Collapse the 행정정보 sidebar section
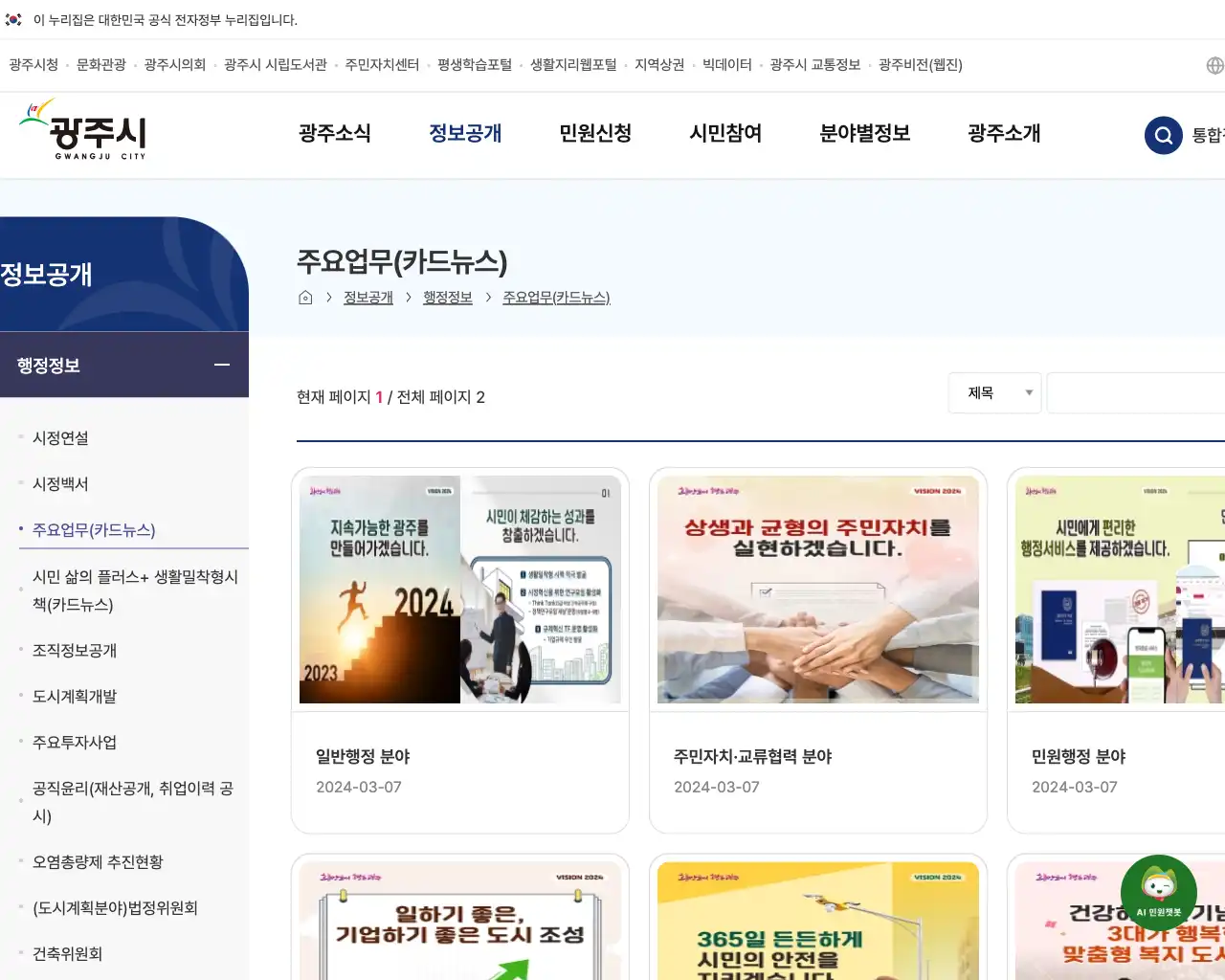1225x980 pixels. (x=222, y=365)
